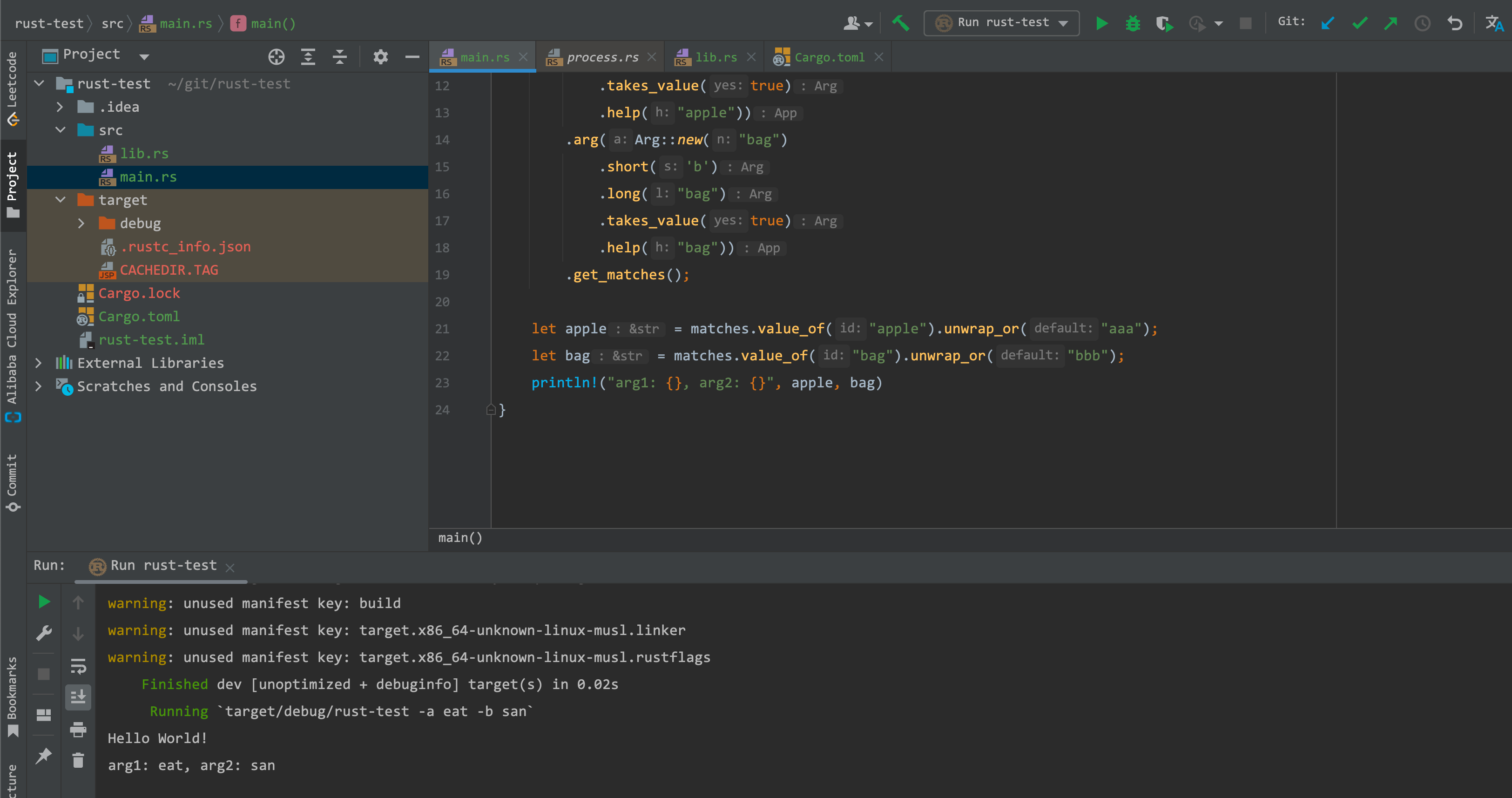Toggle scroll to end in console

tap(77, 697)
